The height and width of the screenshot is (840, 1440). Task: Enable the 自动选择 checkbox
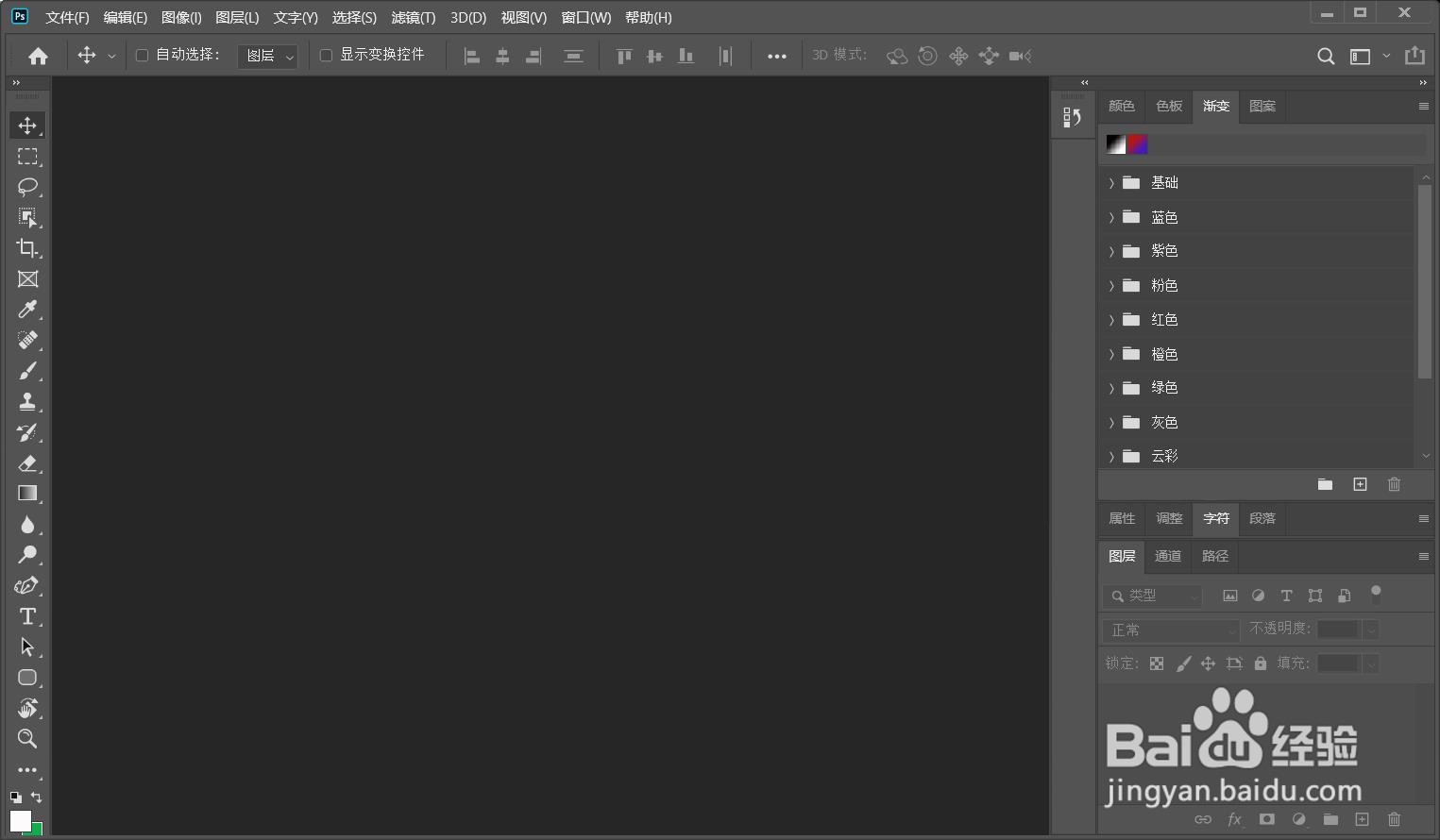(142, 56)
